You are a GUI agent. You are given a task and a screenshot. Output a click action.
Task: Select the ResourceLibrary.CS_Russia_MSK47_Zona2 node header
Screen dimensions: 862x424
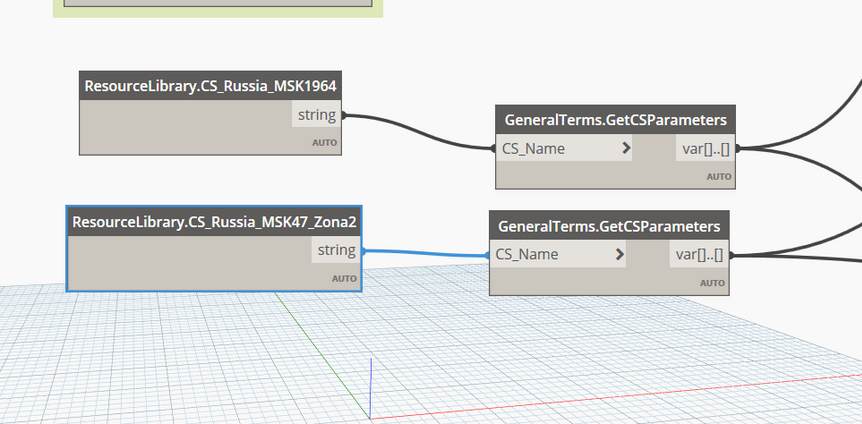(x=214, y=221)
